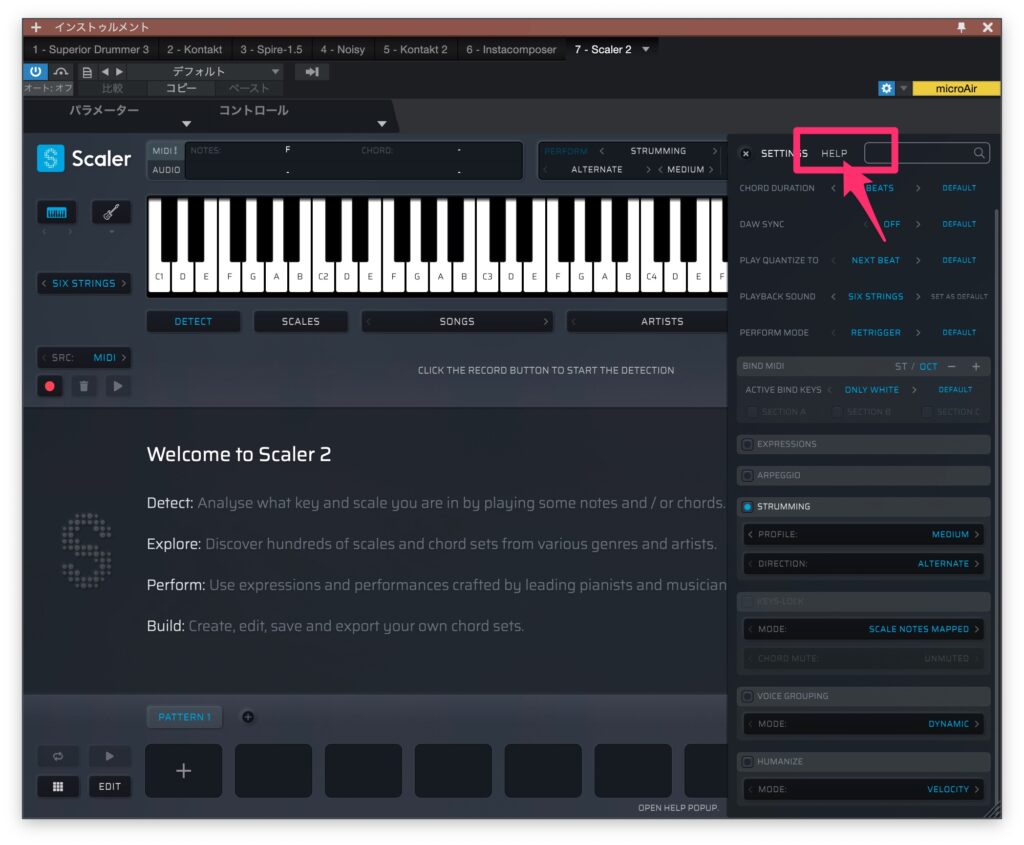
Task: Click the red record button
Action: click(49, 386)
